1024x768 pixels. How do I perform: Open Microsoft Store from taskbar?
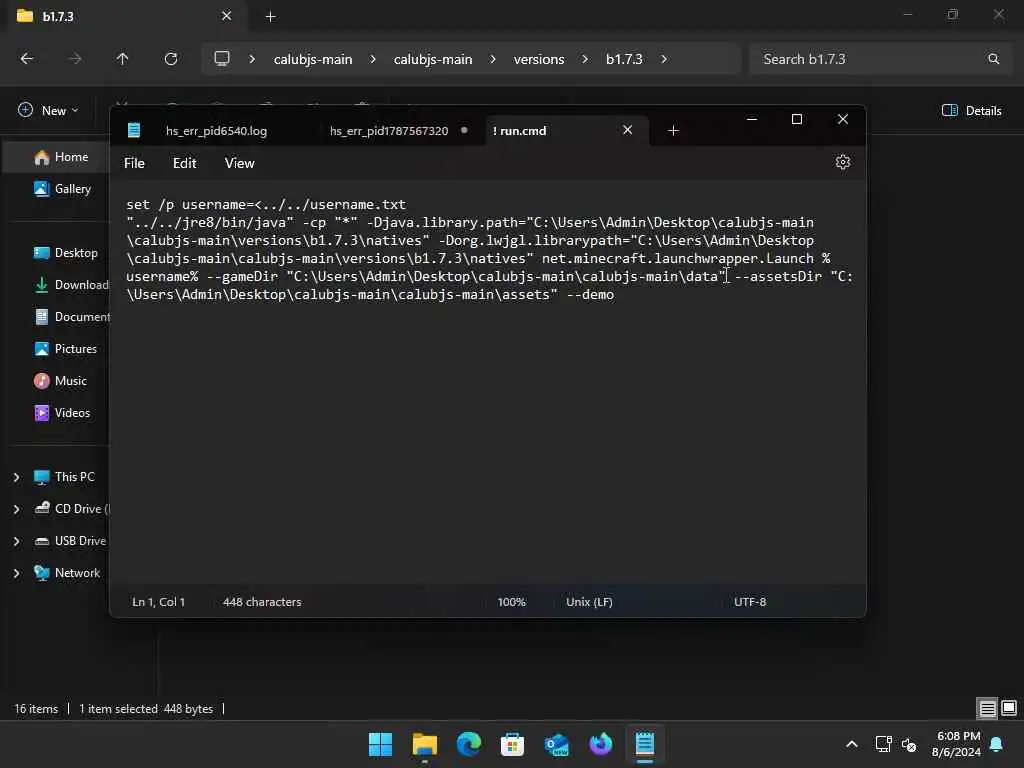(x=512, y=744)
